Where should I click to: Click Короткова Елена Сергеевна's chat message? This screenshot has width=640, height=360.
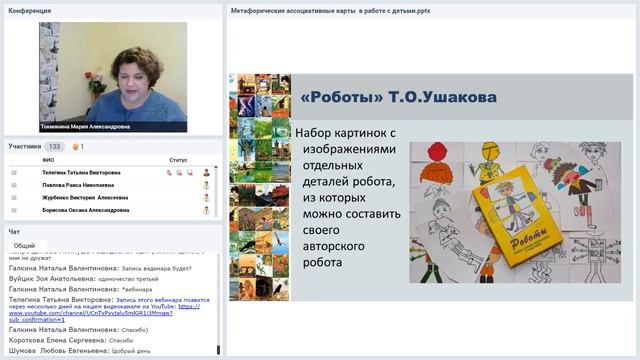(x=71, y=340)
